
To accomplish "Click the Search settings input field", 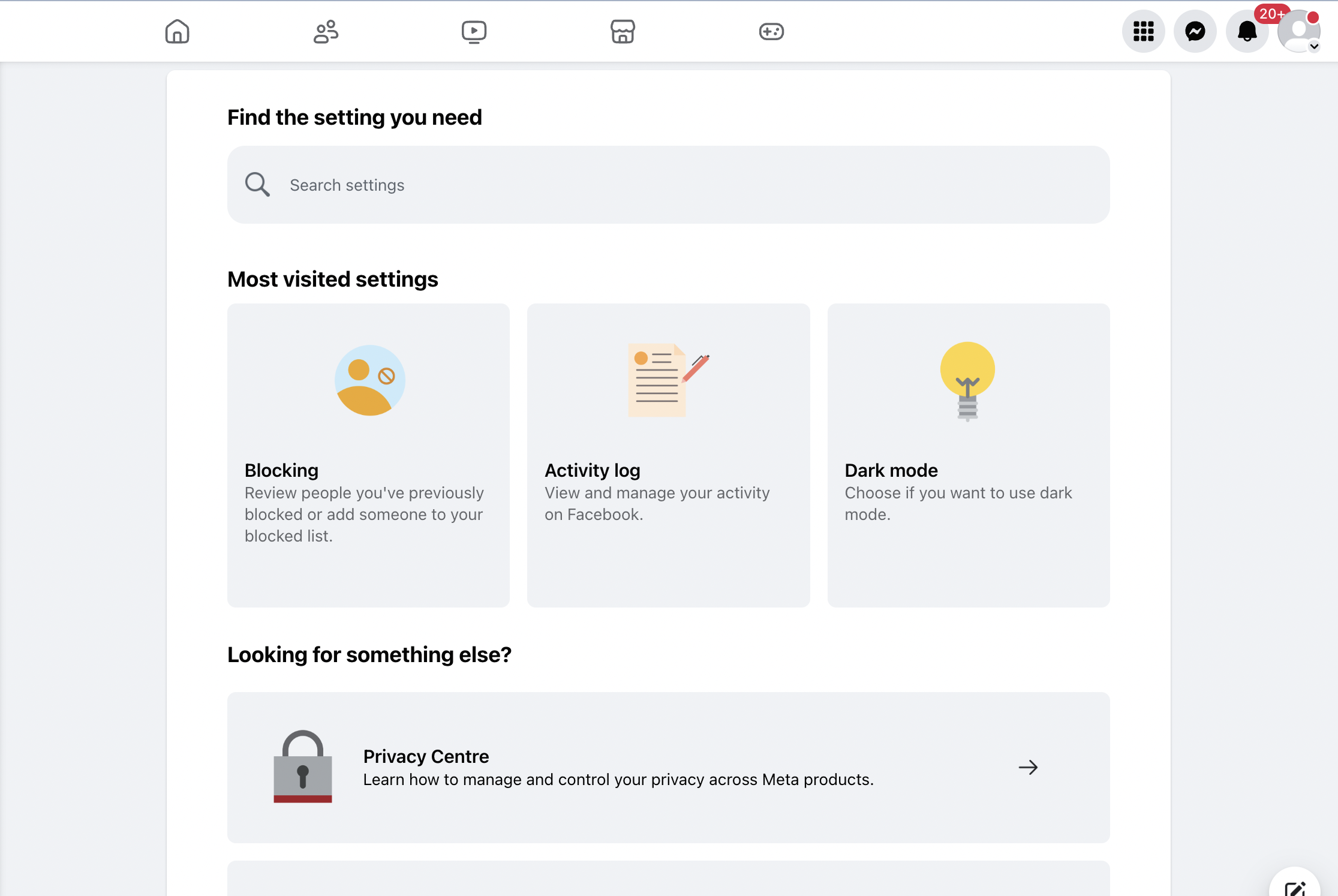I will tap(668, 185).
